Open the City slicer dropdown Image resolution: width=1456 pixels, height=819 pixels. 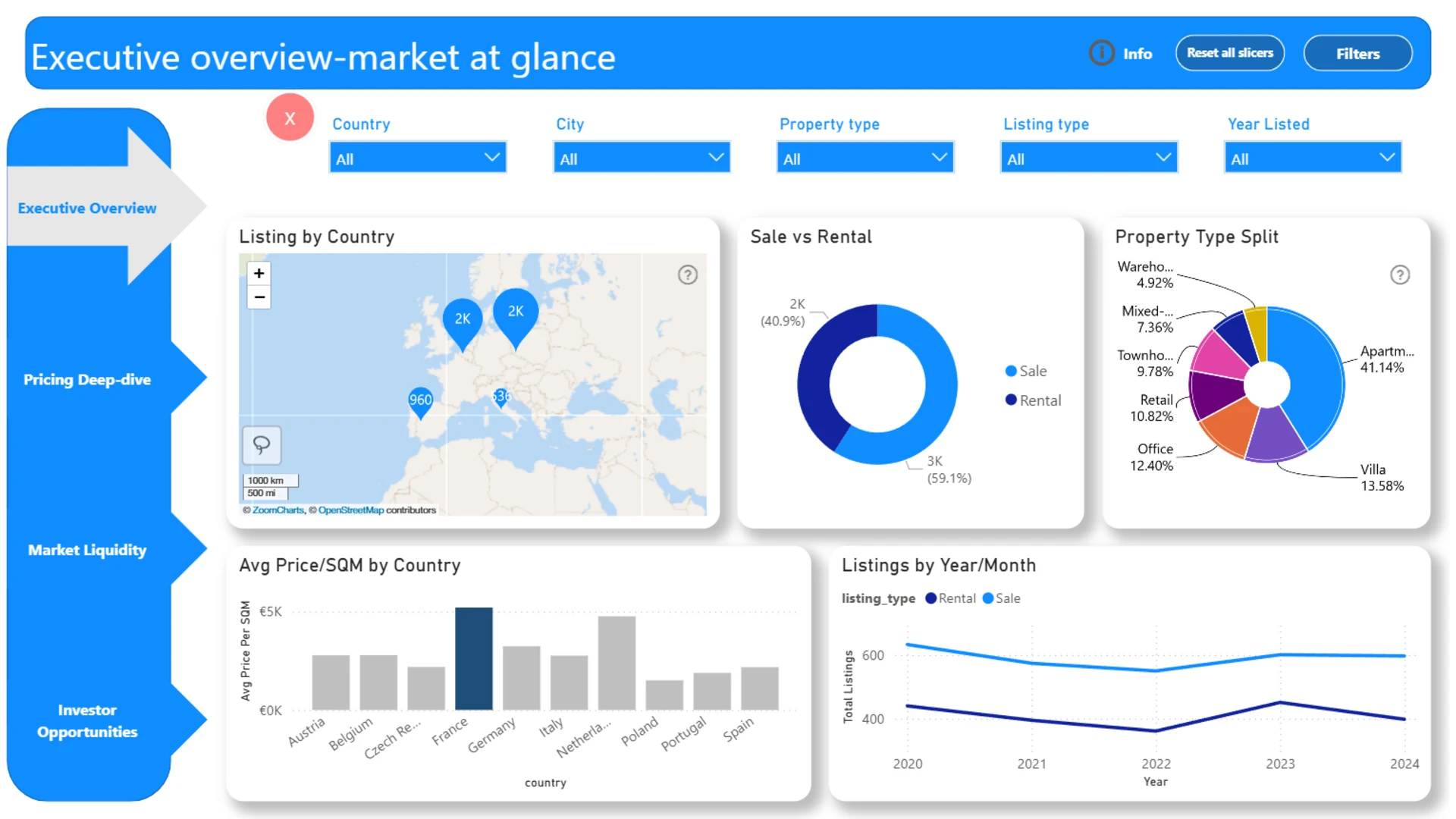coord(641,158)
